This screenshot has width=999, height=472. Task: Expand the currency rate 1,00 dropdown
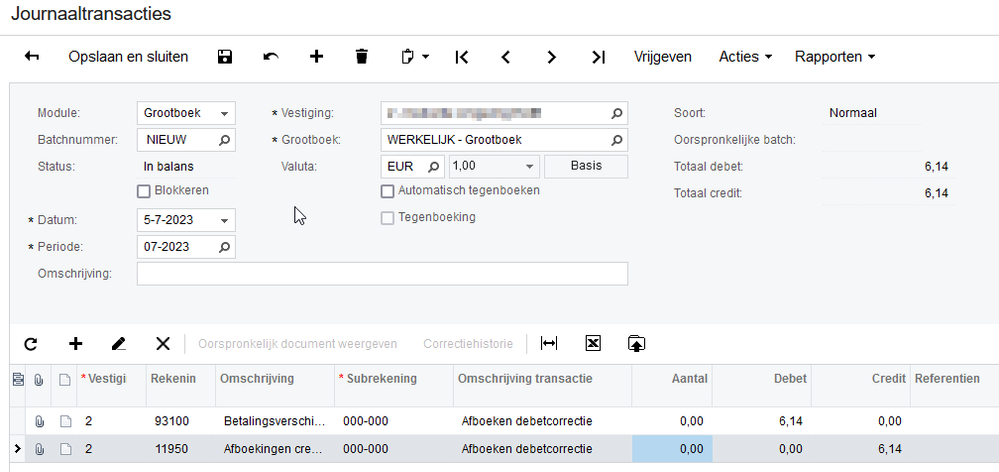click(529, 167)
